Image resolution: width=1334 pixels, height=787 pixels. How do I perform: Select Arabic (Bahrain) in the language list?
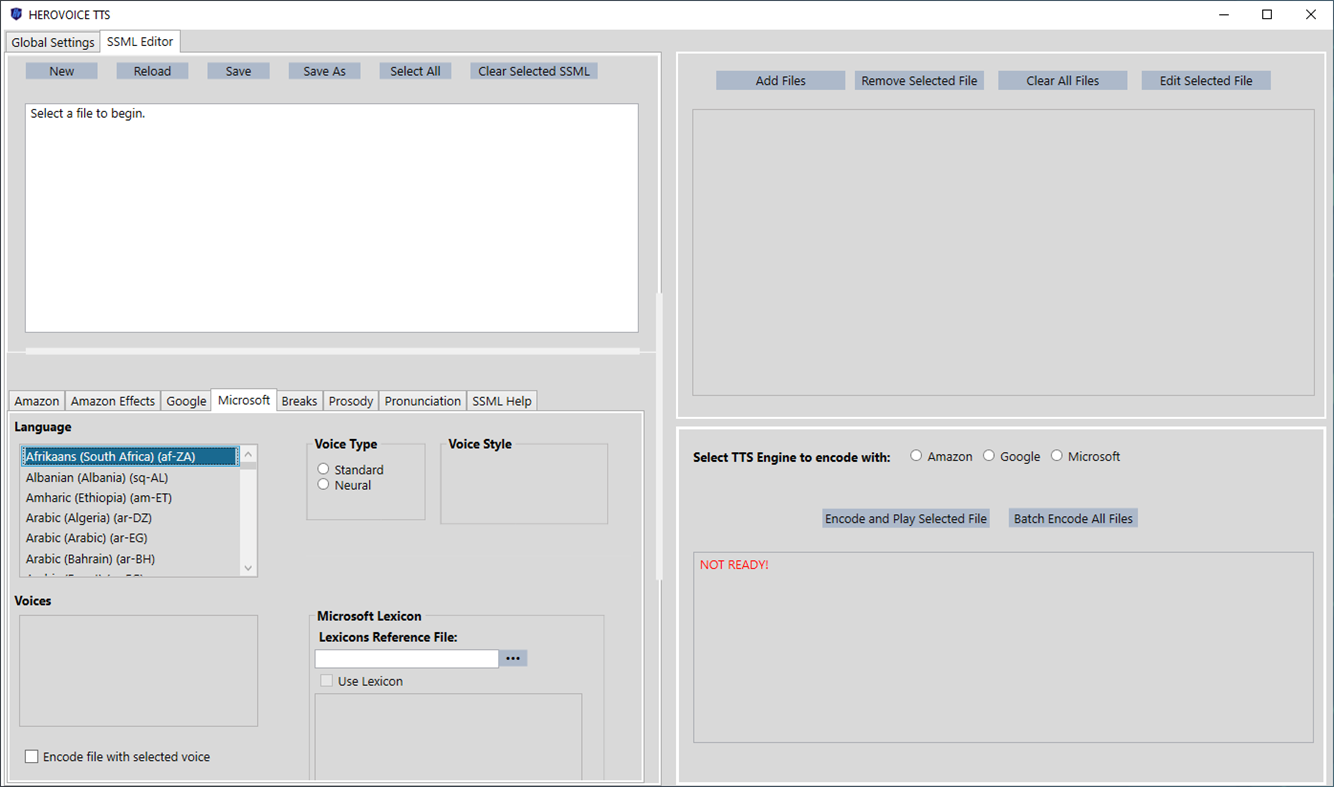pos(88,558)
